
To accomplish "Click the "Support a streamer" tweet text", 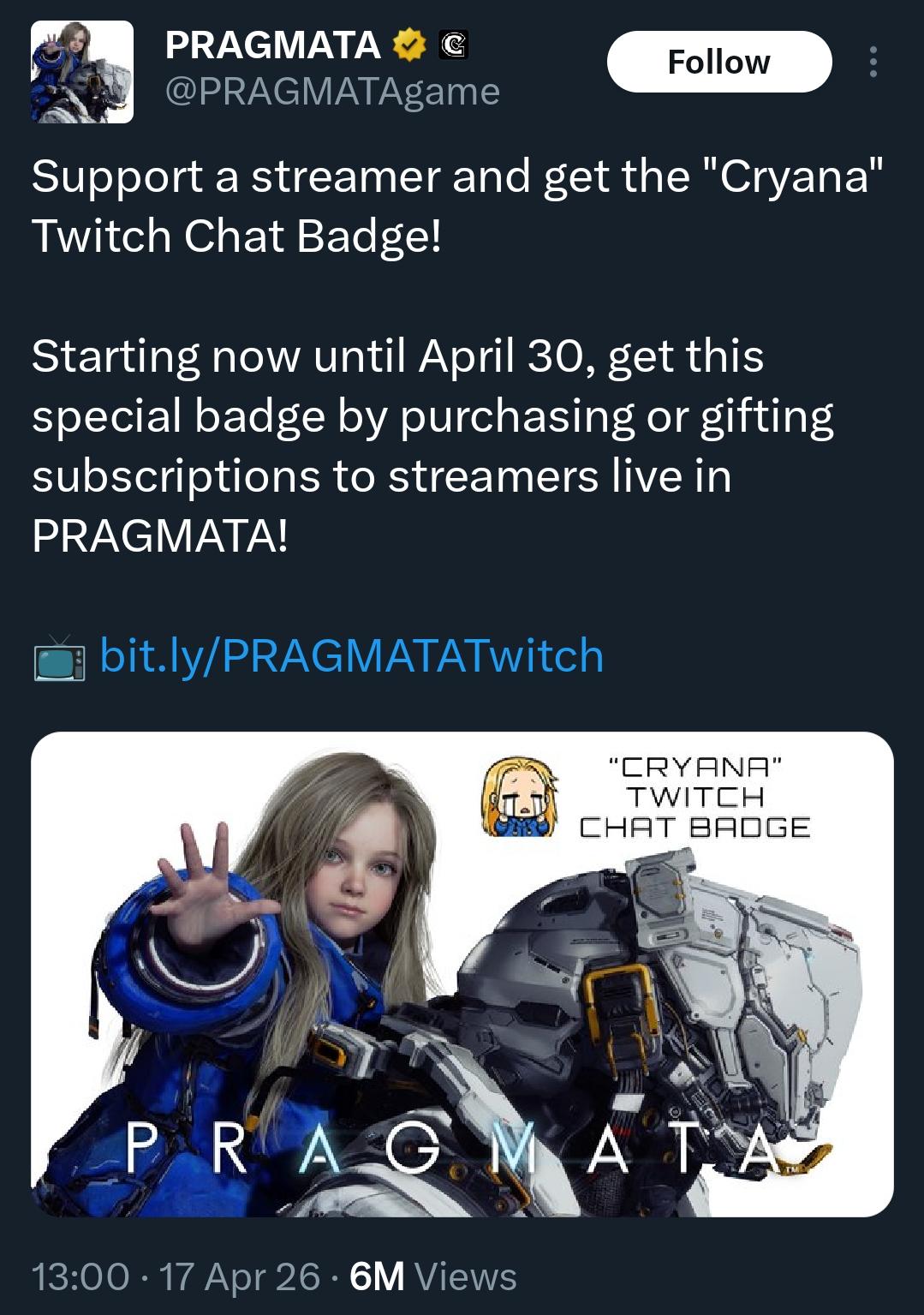I will pos(456,206).
